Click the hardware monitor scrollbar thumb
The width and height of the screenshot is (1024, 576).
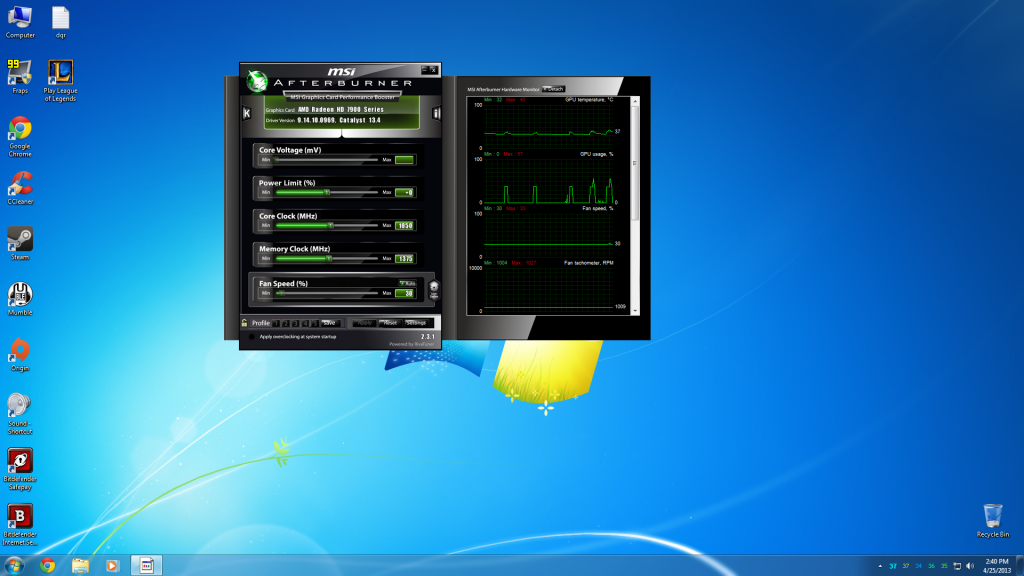pyautogui.click(x=635, y=163)
